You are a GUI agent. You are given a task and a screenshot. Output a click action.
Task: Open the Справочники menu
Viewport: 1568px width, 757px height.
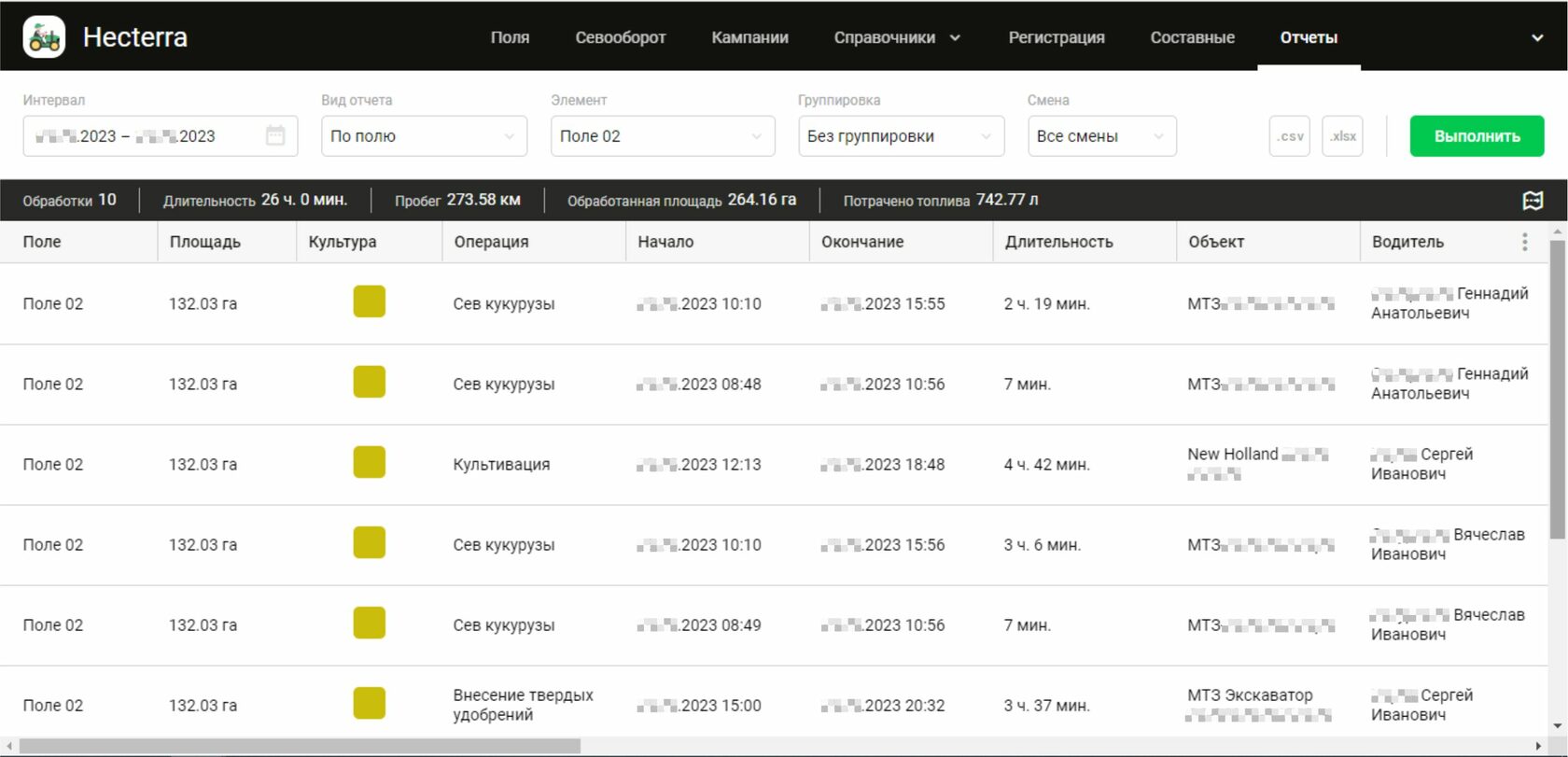tap(896, 37)
